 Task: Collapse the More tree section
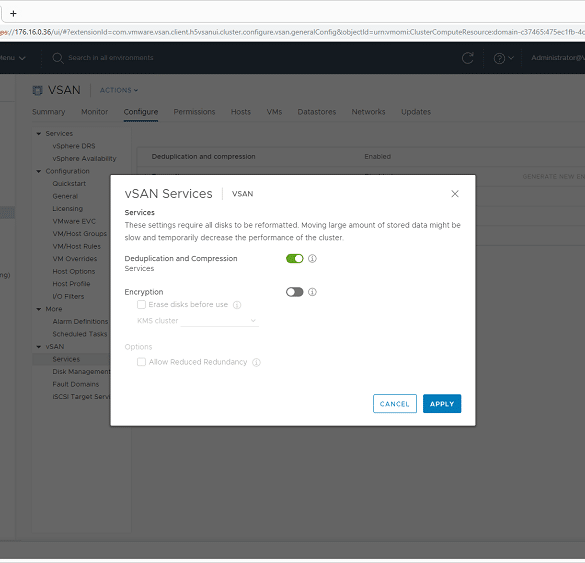39,309
